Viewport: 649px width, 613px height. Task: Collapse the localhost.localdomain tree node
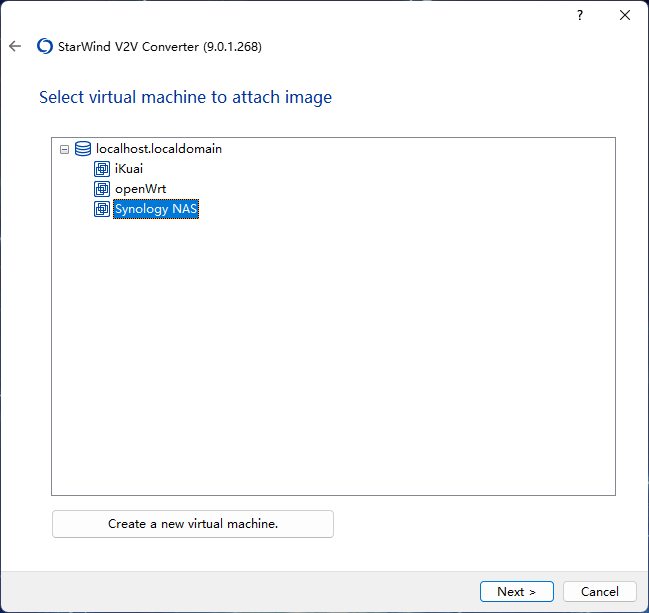(64, 149)
